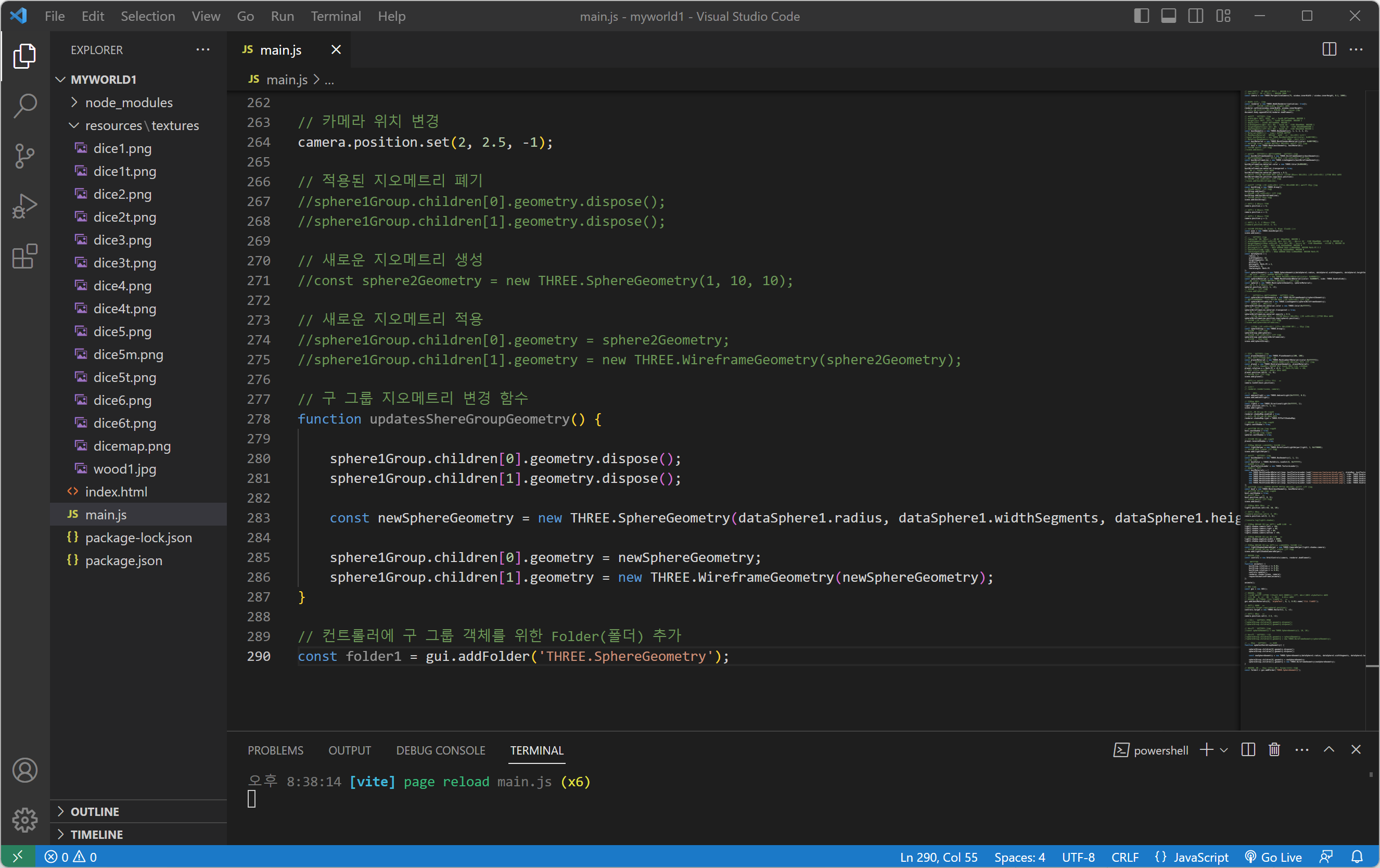The height and width of the screenshot is (868, 1380).
Task: Open the Manage gear settings
Action: coord(24,821)
